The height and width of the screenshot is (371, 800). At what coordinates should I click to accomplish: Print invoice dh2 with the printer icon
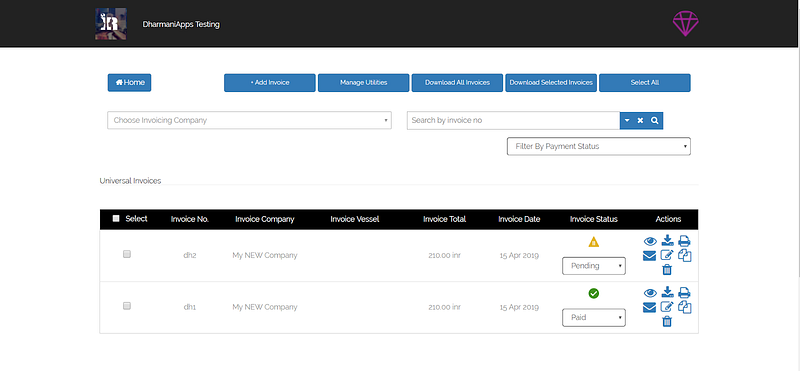pyautogui.click(x=685, y=241)
